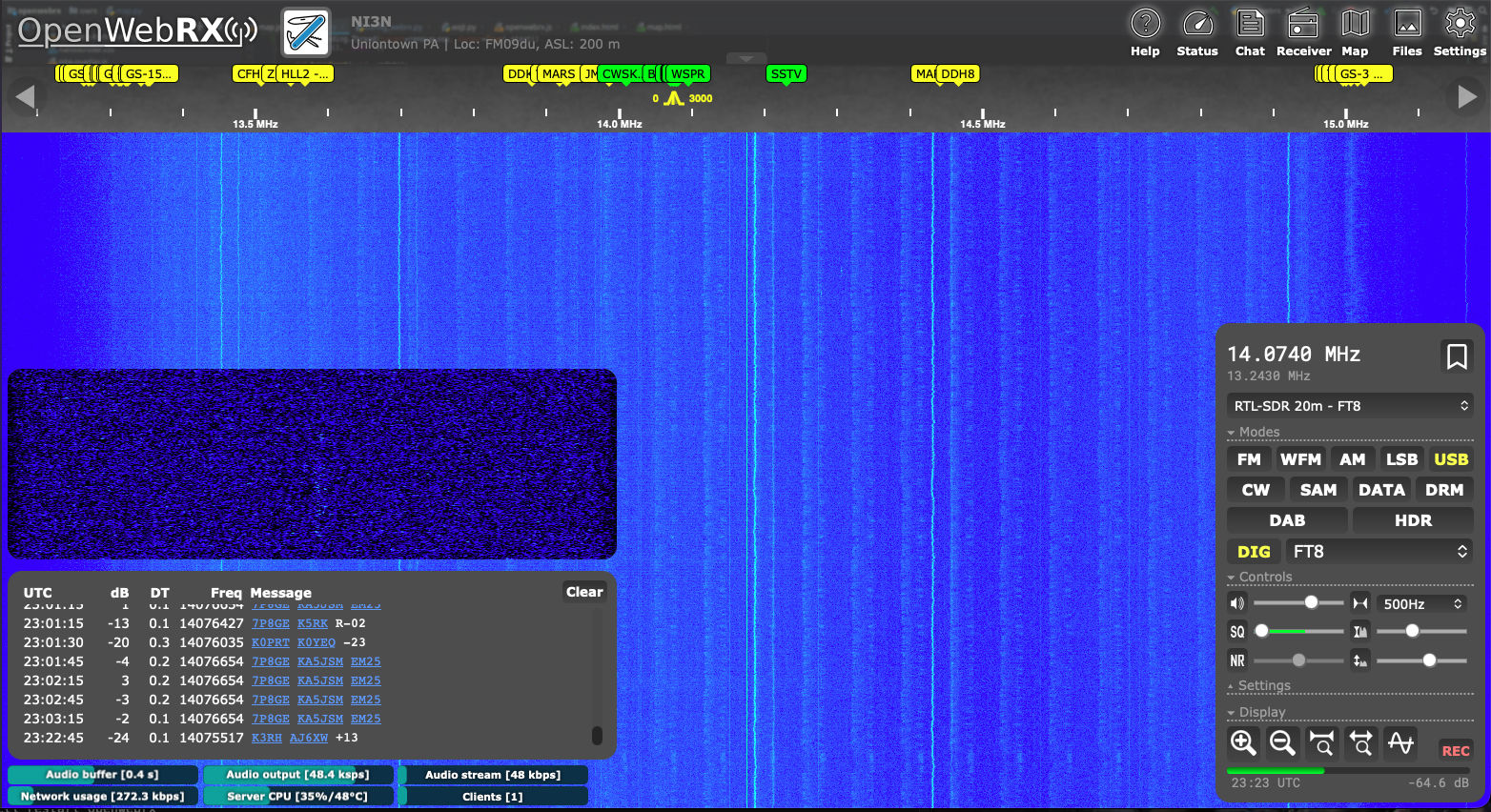
Task: Toggle the NR noise reduction button
Action: (1237, 660)
